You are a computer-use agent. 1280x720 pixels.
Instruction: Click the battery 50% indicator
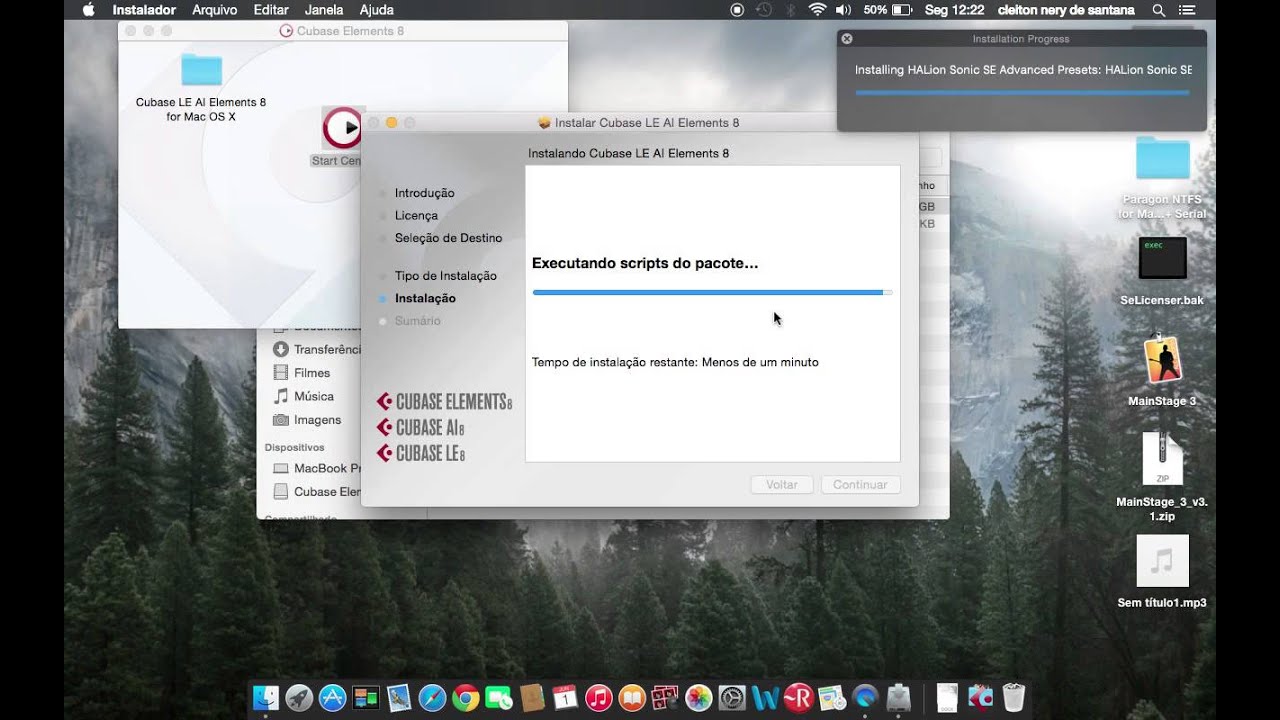(x=888, y=10)
